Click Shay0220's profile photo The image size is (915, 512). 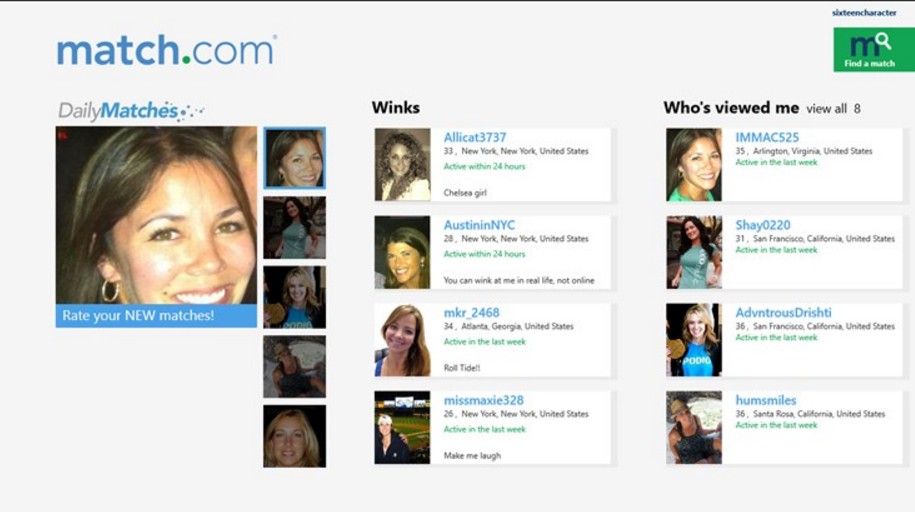[694, 252]
